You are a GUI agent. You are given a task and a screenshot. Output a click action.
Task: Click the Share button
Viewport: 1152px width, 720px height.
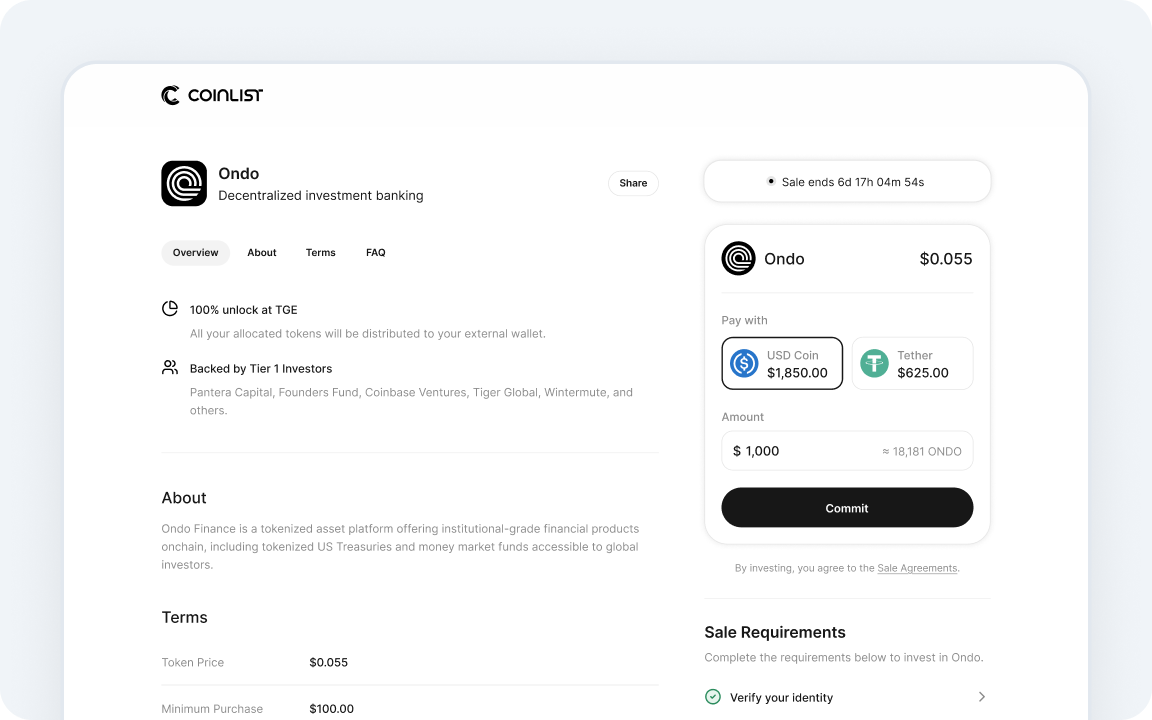(x=633, y=183)
